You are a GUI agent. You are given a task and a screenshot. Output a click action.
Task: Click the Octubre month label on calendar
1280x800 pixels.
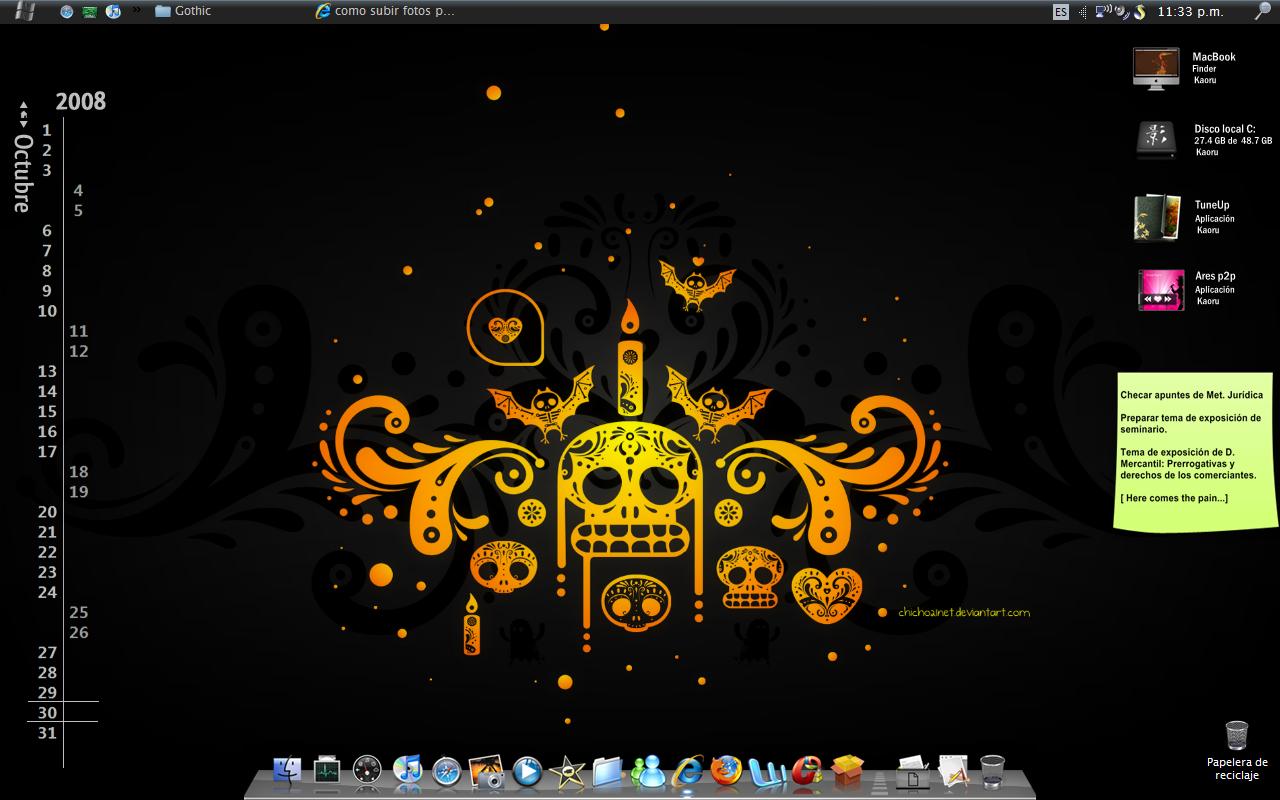tap(22, 172)
